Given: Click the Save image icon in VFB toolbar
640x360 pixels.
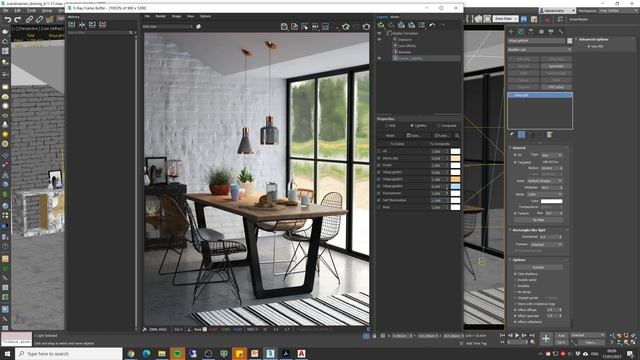Looking at the screenshot, I should pyautogui.click(x=284, y=27).
